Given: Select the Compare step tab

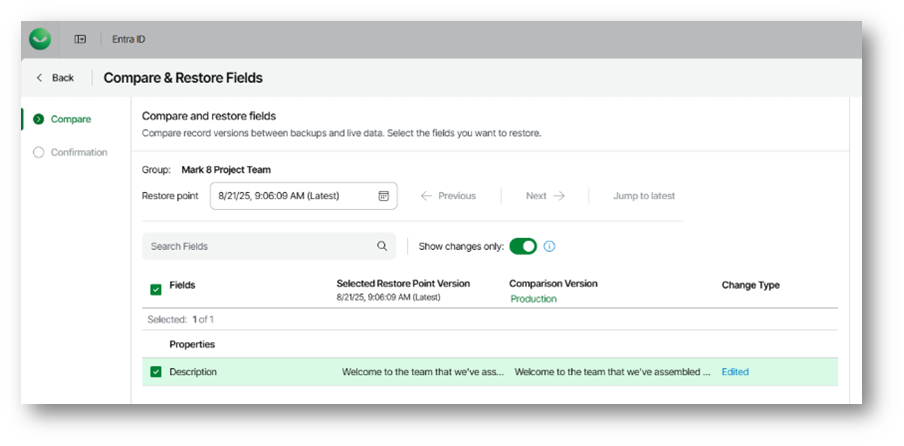Looking at the screenshot, I should point(70,119).
